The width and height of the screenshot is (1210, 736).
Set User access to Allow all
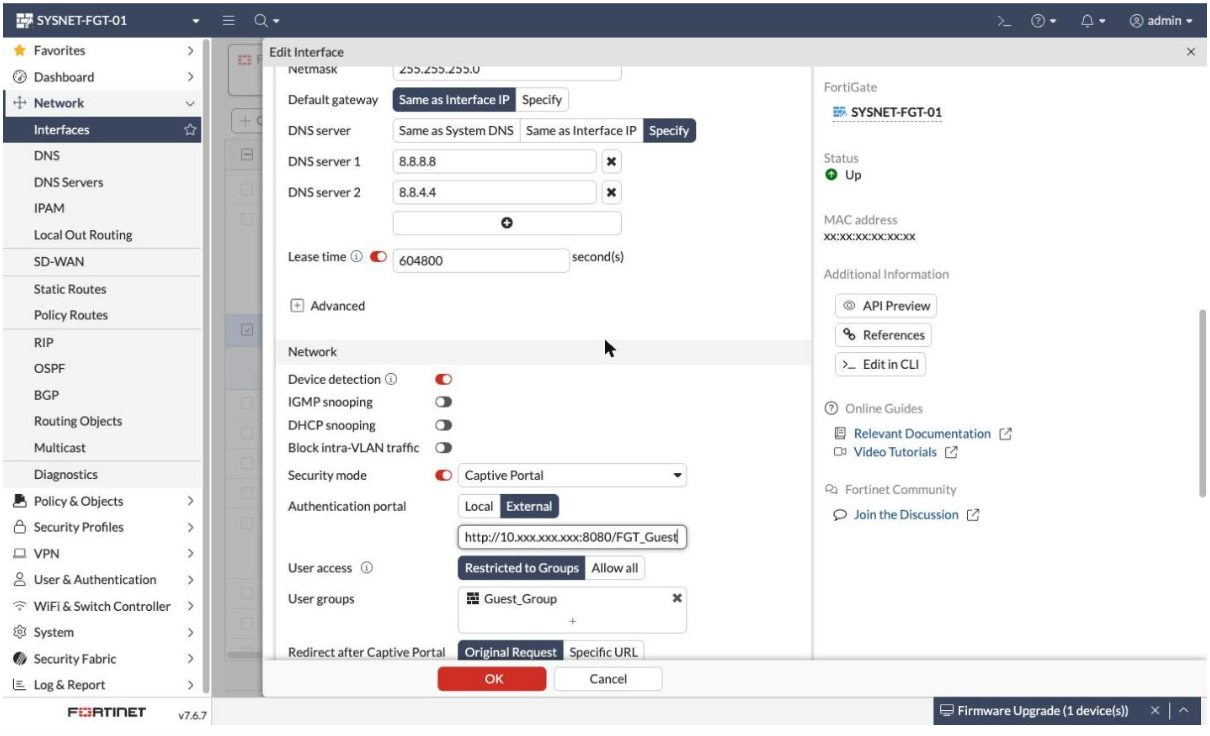click(x=615, y=568)
